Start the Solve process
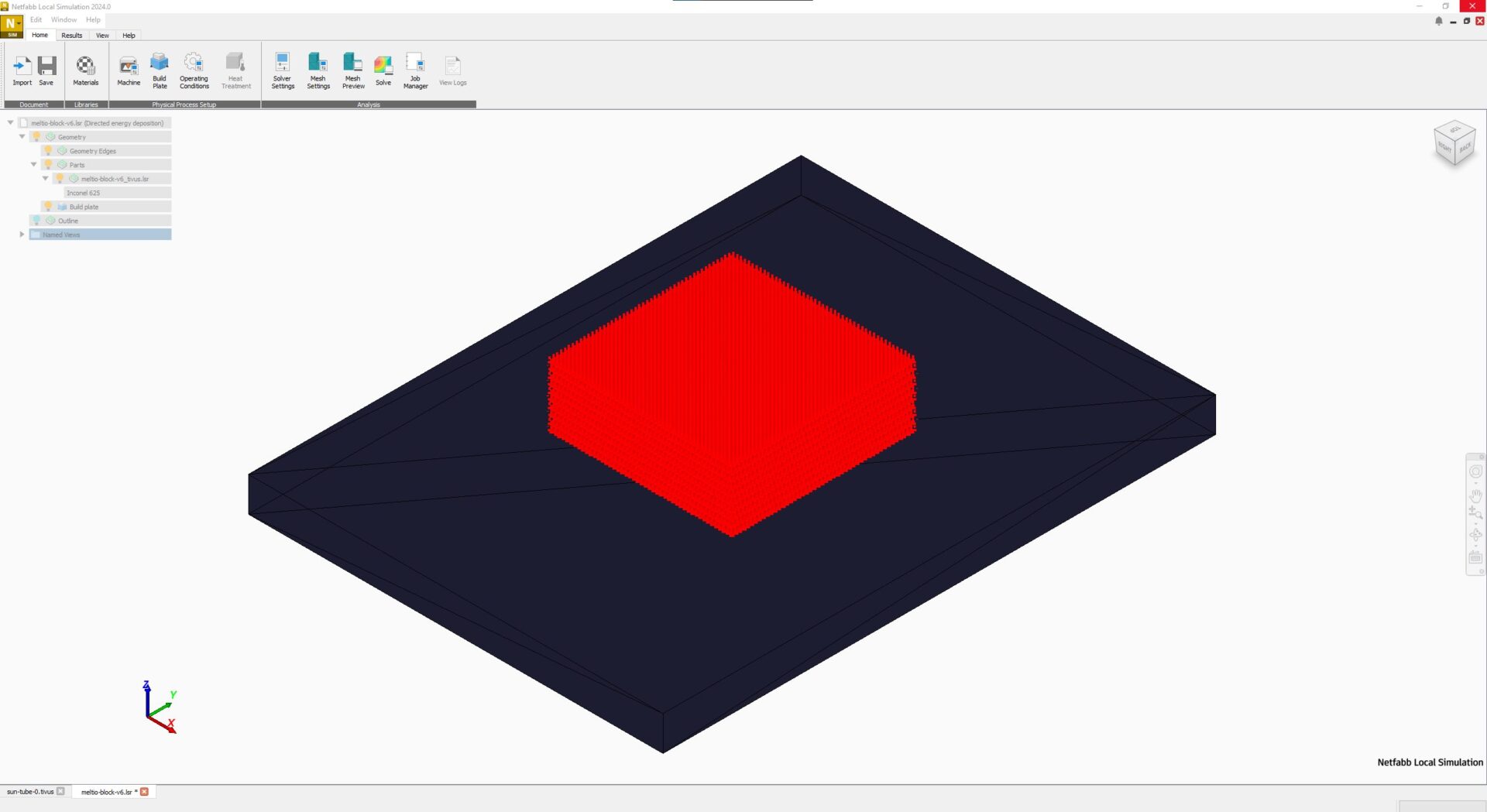This screenshot has width=1487, height=812. pos(383,68)
